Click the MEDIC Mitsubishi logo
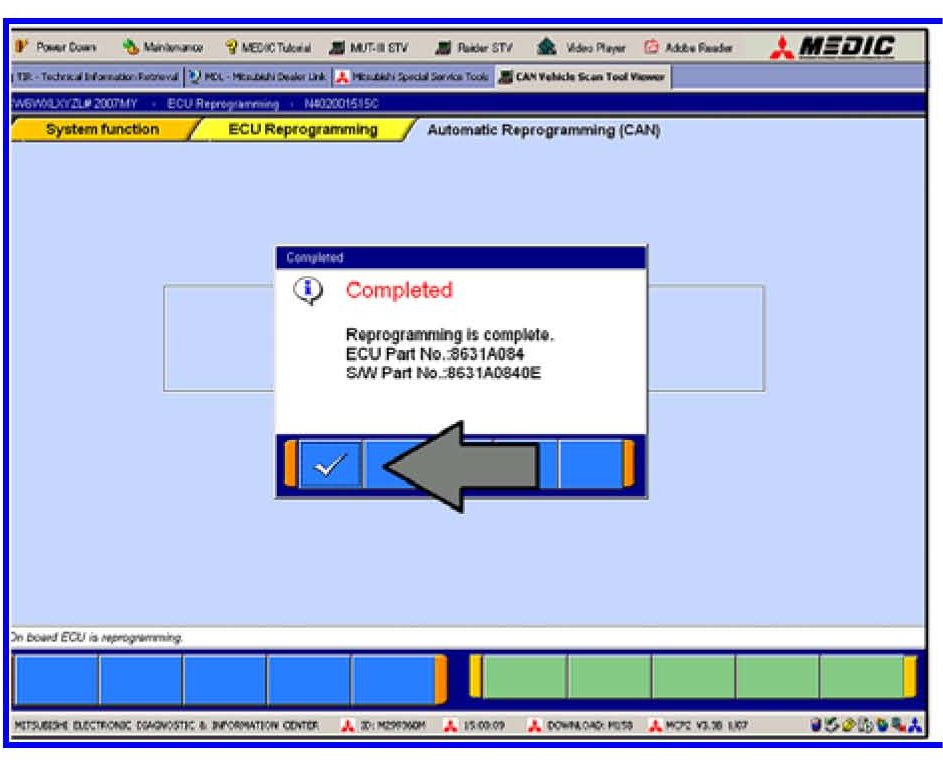Image resolution: width=943 pixels, height=763 pixels. click(x=832, y=47)
